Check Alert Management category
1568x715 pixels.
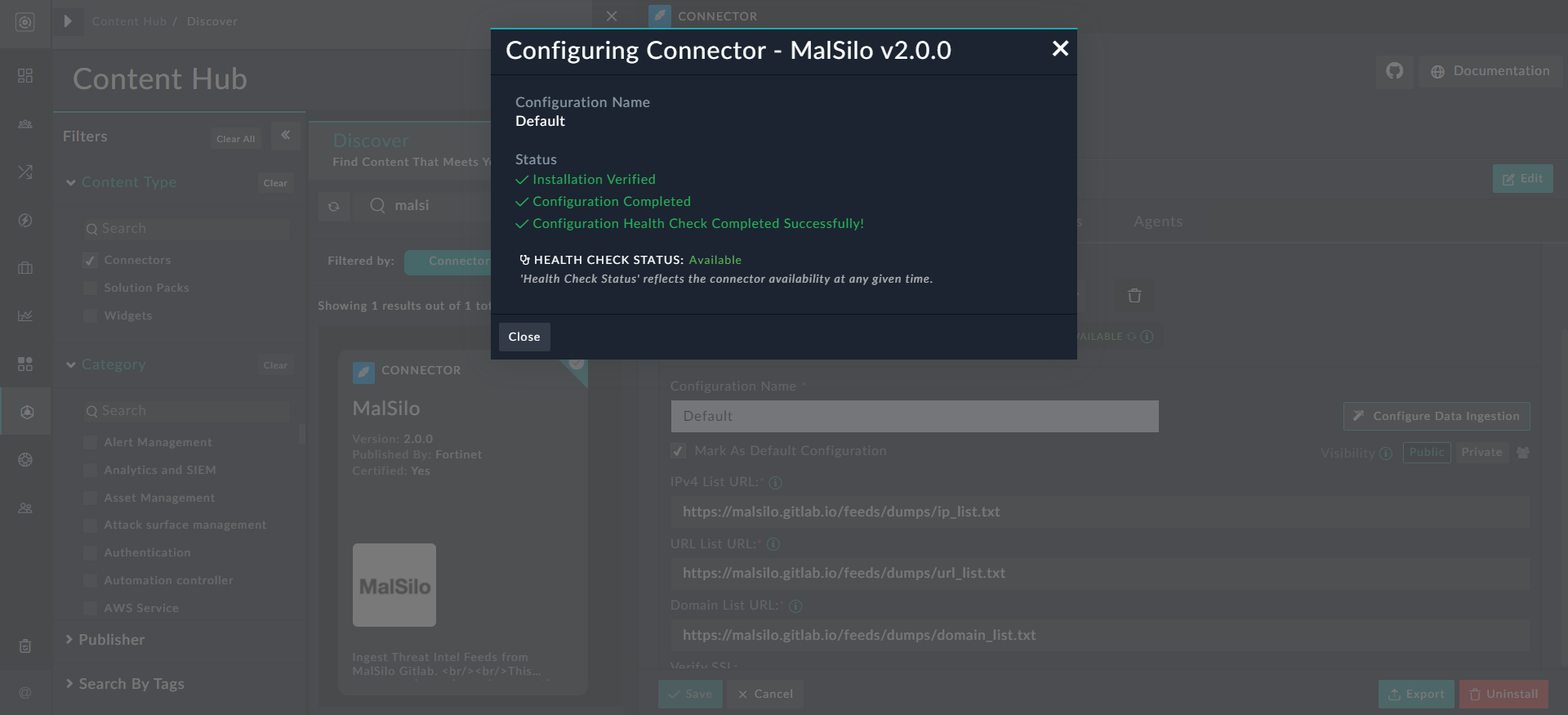[x=91, y=442]
